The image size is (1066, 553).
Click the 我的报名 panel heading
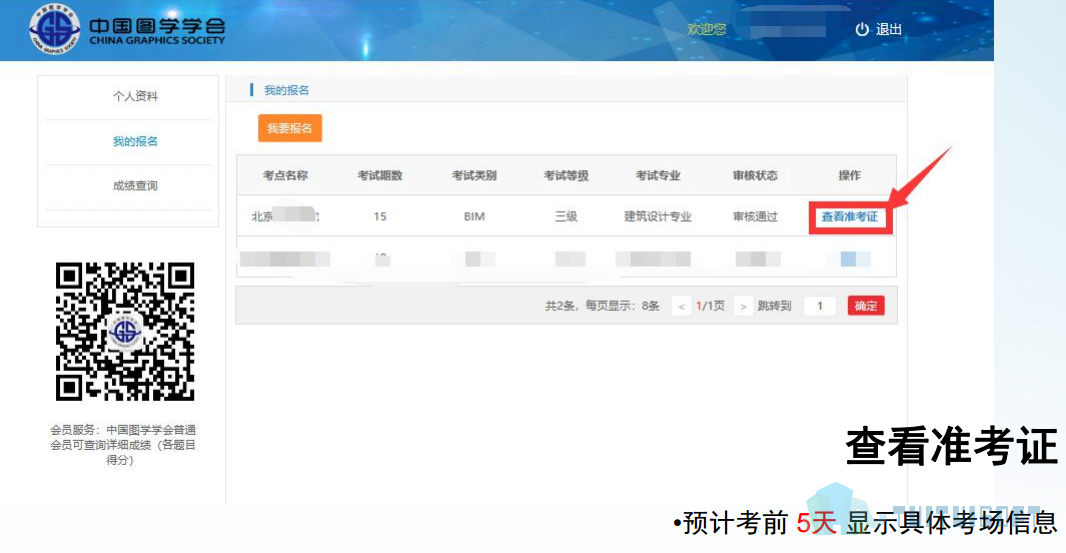286,90
